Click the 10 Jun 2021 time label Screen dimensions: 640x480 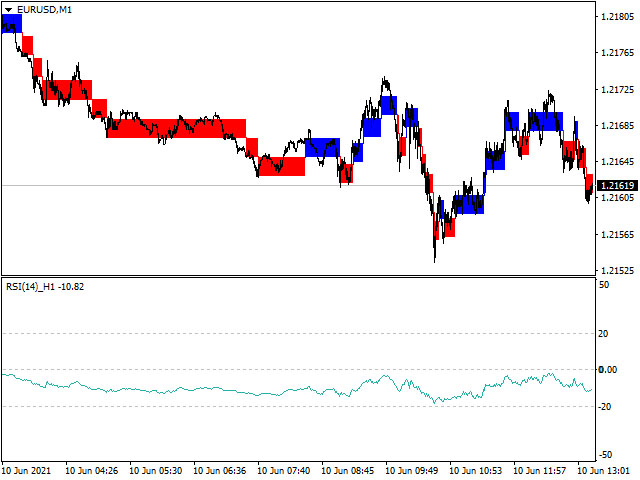27,471
